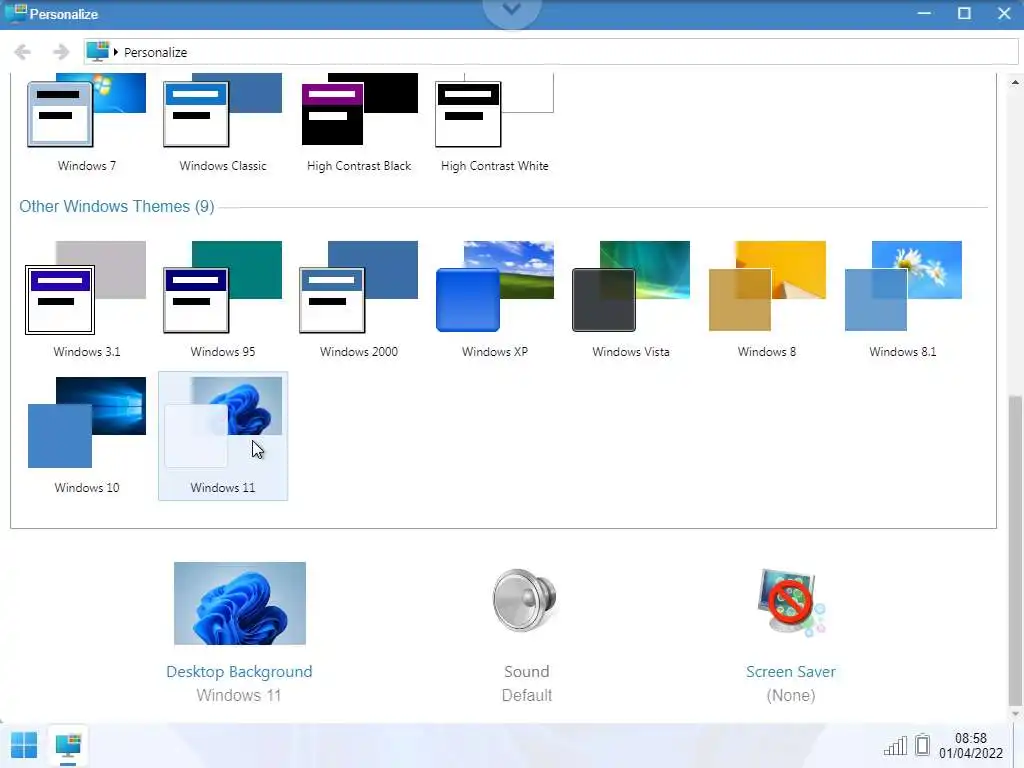Maximize the Personalize window
Viewport: 1024px width, 768px height.
[x=964, y=13]
